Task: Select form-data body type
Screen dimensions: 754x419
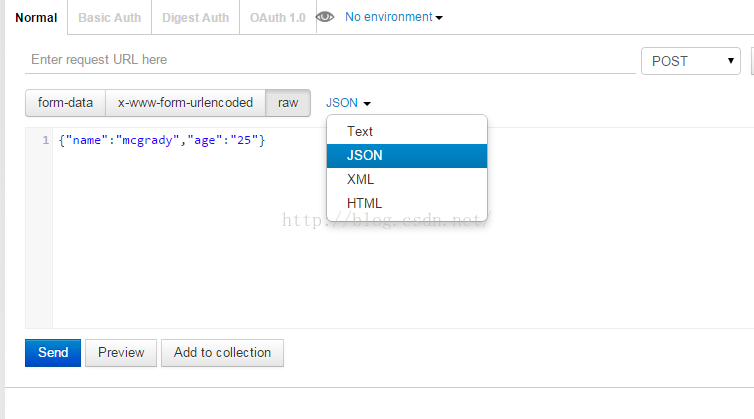Action: 65,102
